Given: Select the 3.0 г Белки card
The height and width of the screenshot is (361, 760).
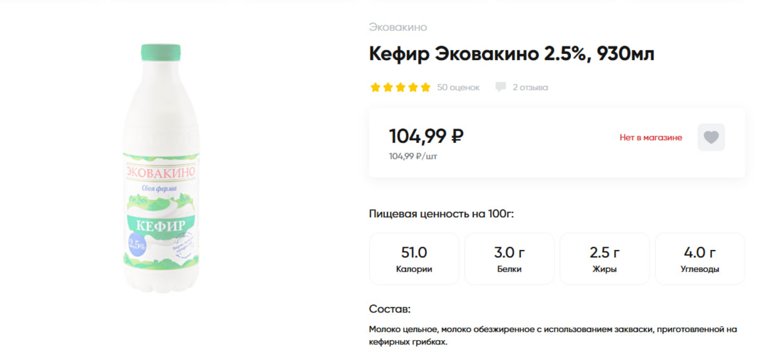Looking at the screenshot, I should [509, 259].
